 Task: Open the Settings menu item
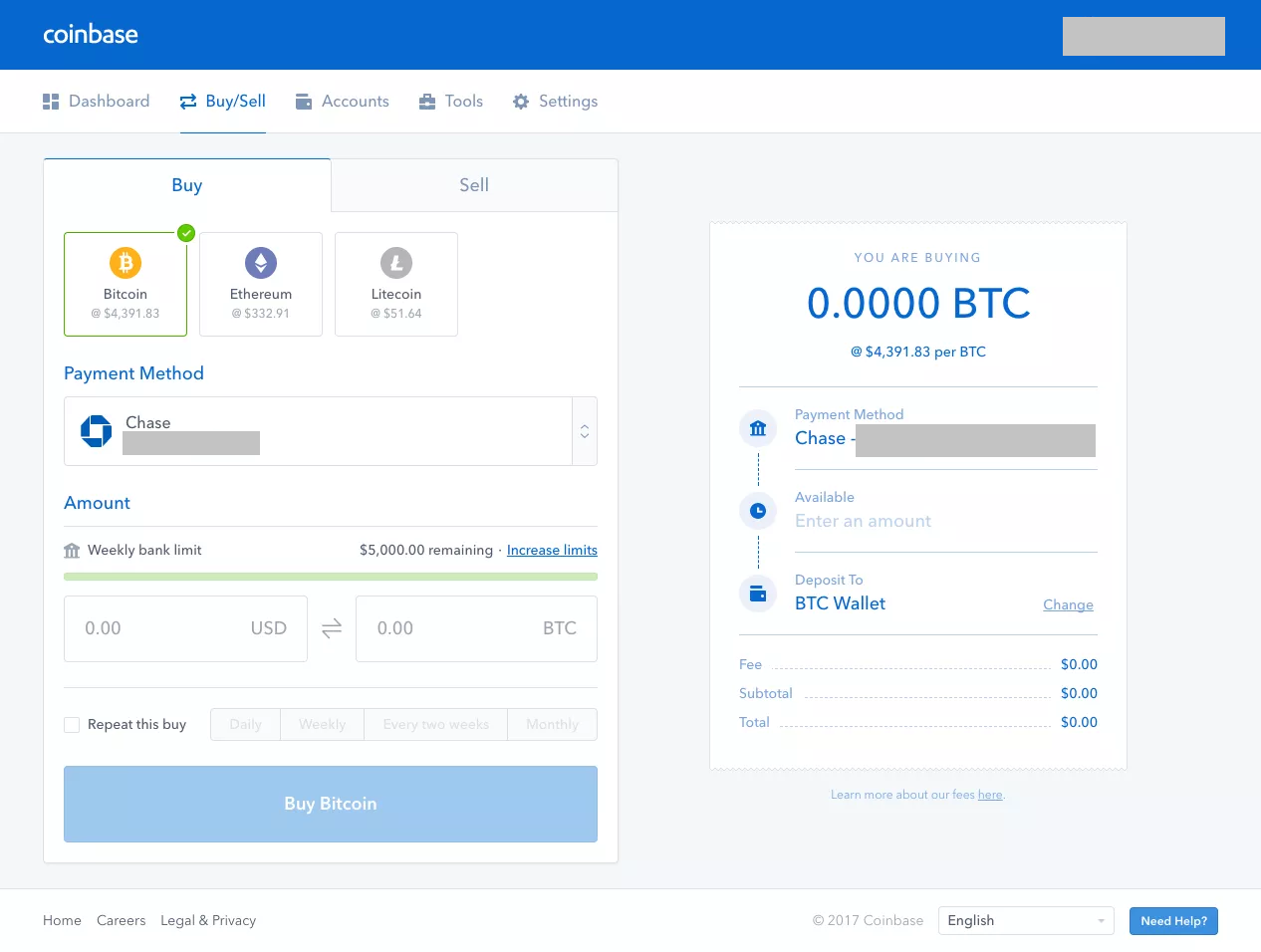[x=556, y=102]
